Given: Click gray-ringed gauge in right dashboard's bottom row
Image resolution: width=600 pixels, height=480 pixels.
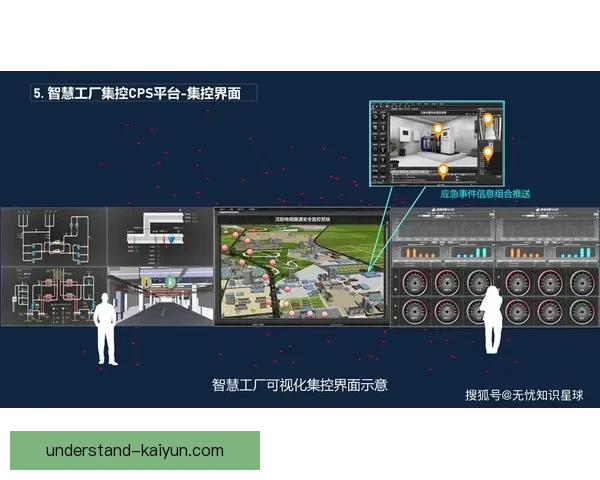Looking at the screenshot, I should point(582,311).
